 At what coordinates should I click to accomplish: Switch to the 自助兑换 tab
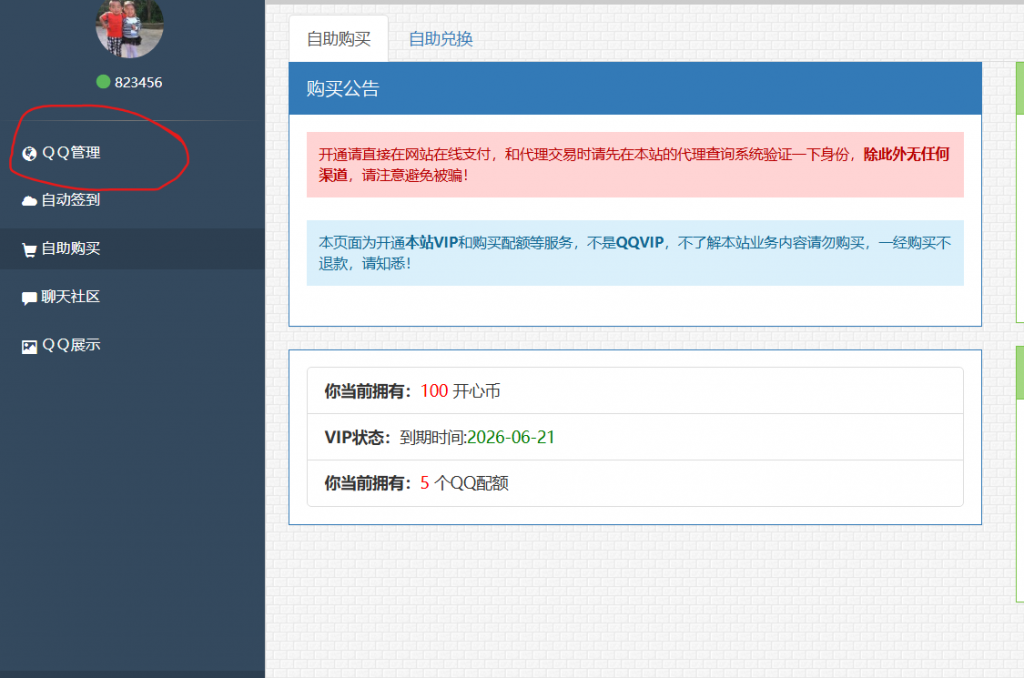(440, 39)
